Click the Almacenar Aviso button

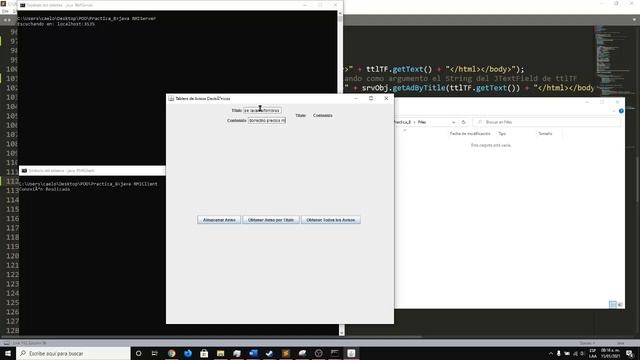[219, 220]
